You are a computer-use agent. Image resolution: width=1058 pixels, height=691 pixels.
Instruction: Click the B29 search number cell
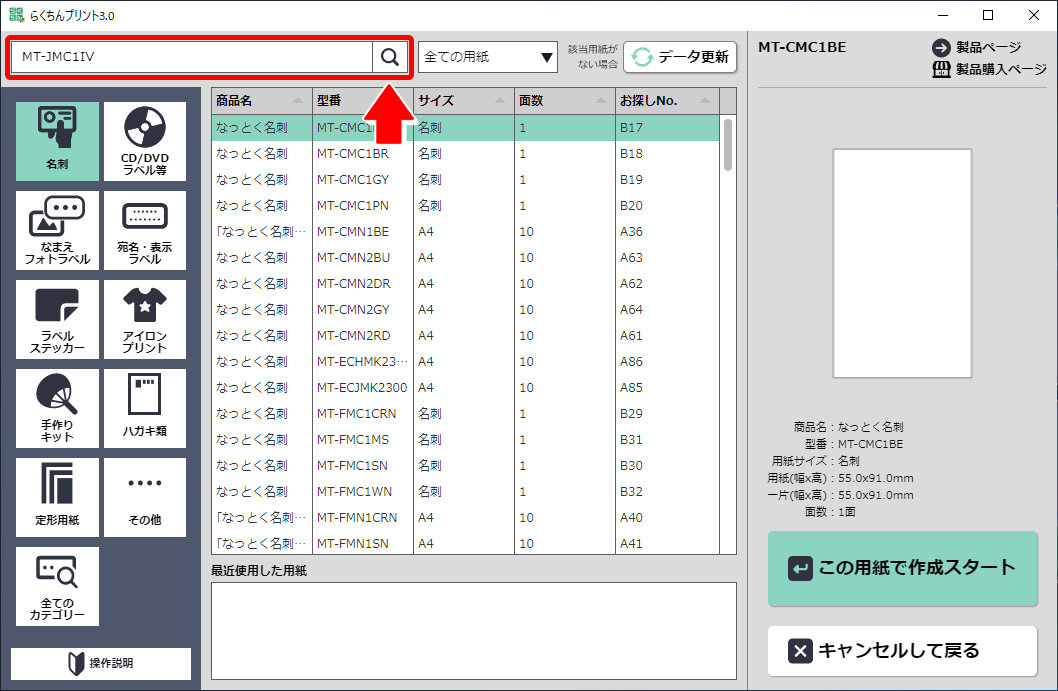click(667, 414)
